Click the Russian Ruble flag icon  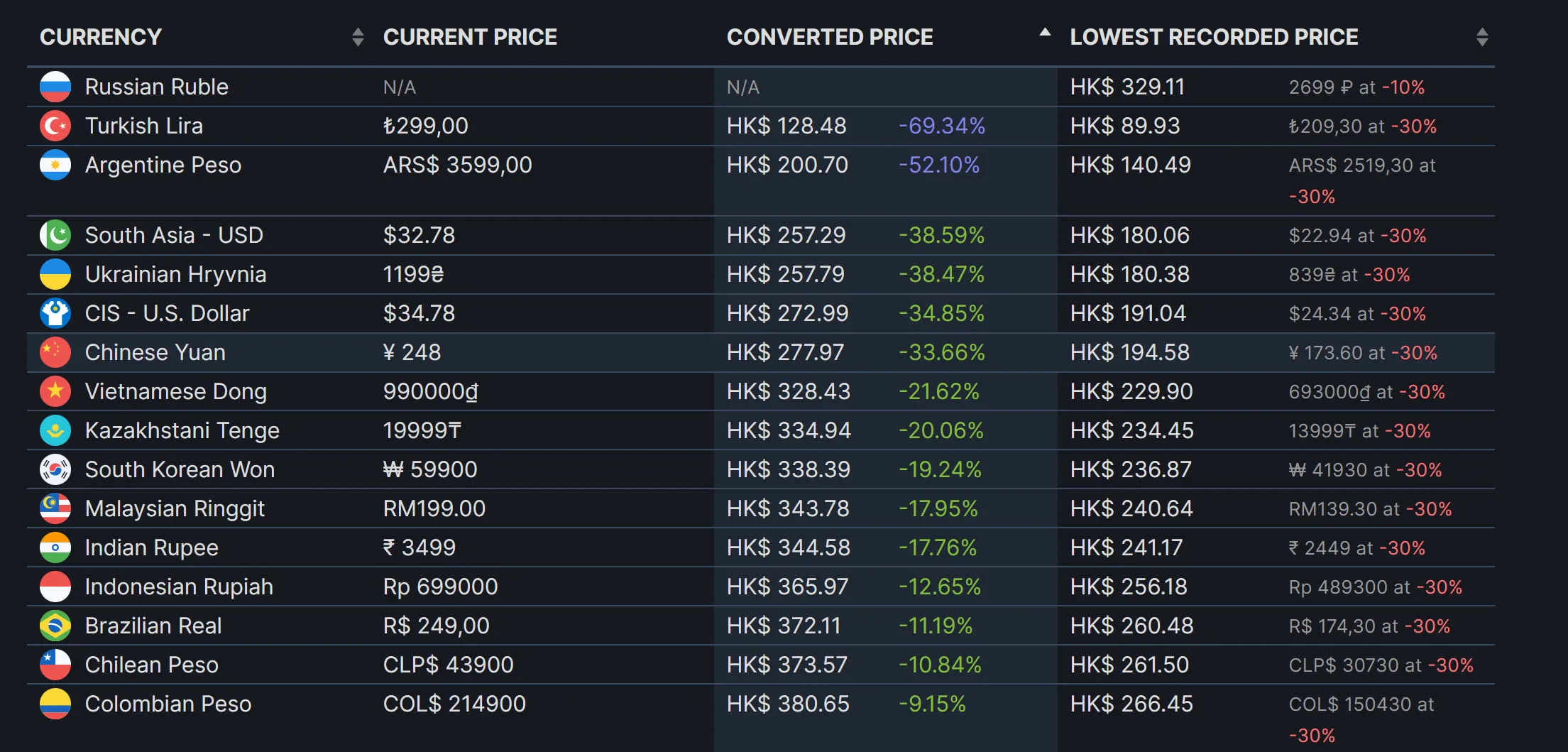(x=55, y=87)
